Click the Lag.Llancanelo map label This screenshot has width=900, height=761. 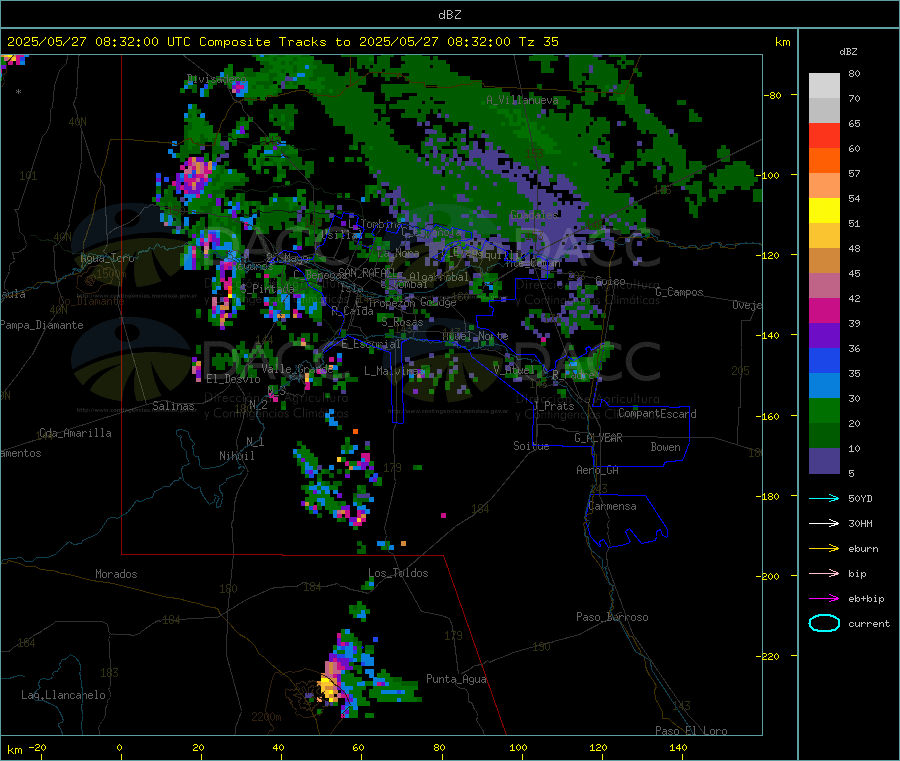63,696
